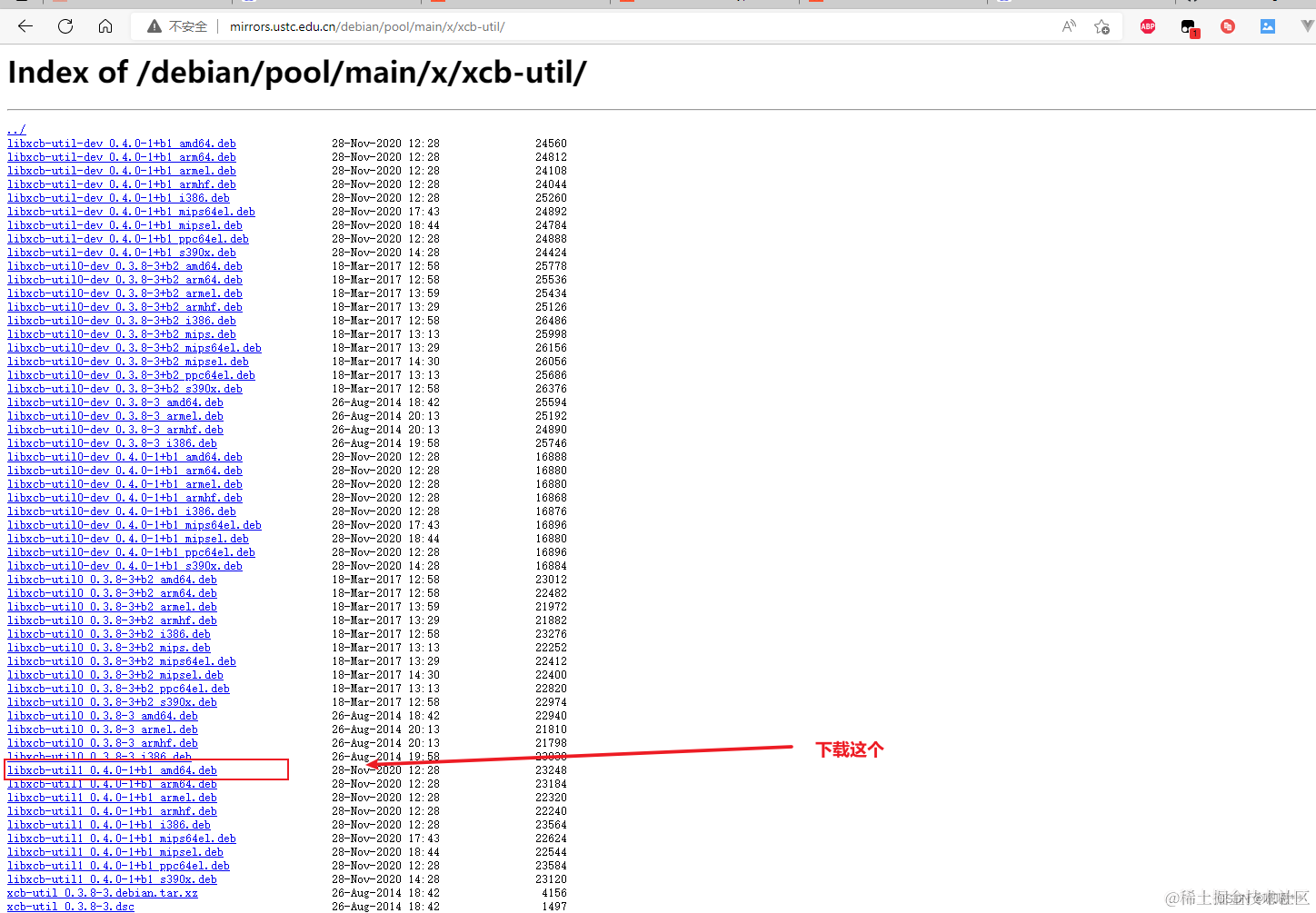
Task: Open the blue image extension icon
Action: click(x=1268, y=26)
